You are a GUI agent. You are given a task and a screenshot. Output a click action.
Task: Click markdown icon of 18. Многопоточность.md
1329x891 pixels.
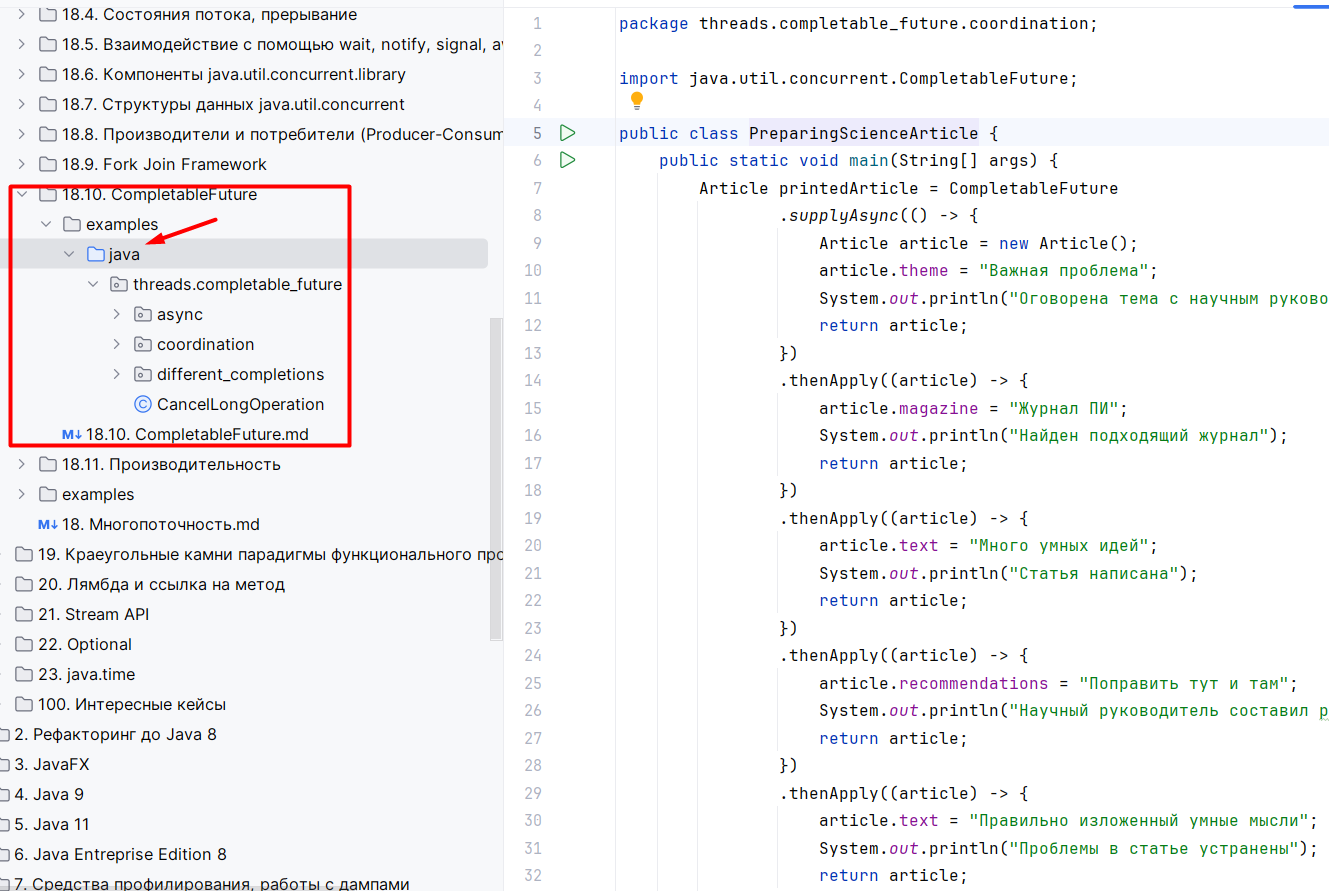pos(48,524)
